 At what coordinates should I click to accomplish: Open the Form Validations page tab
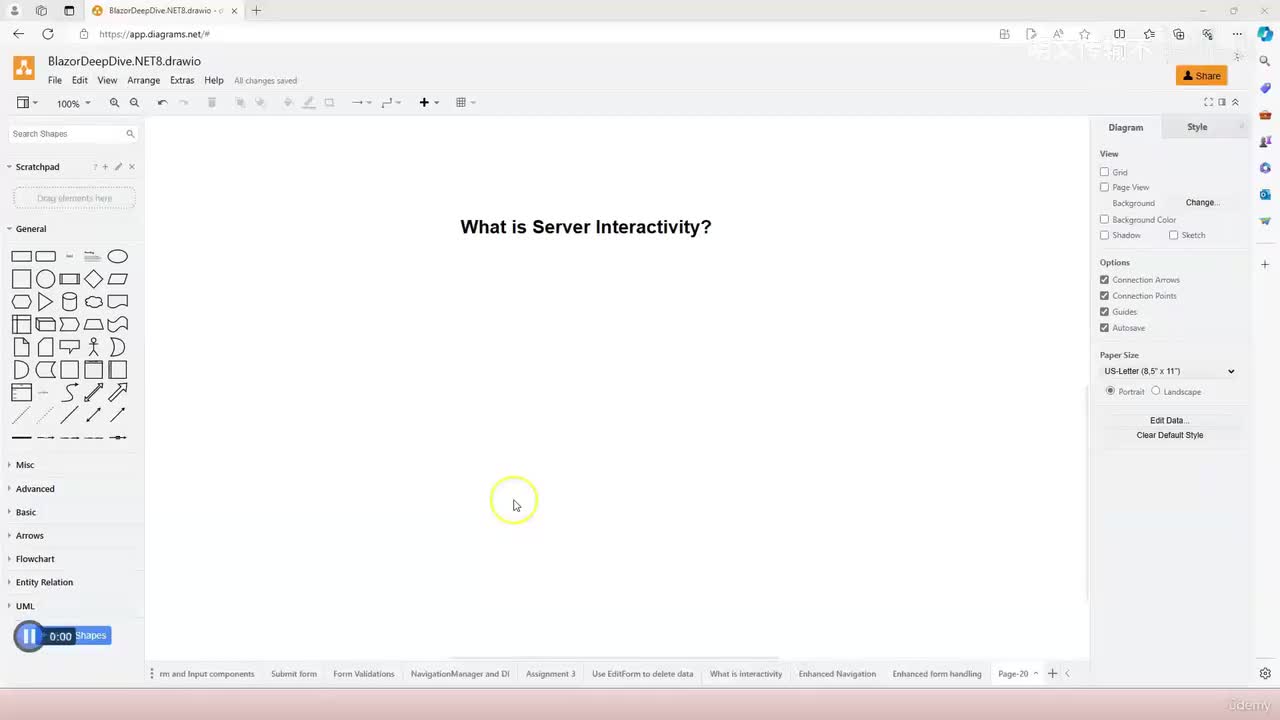click(x=364, y=674)
